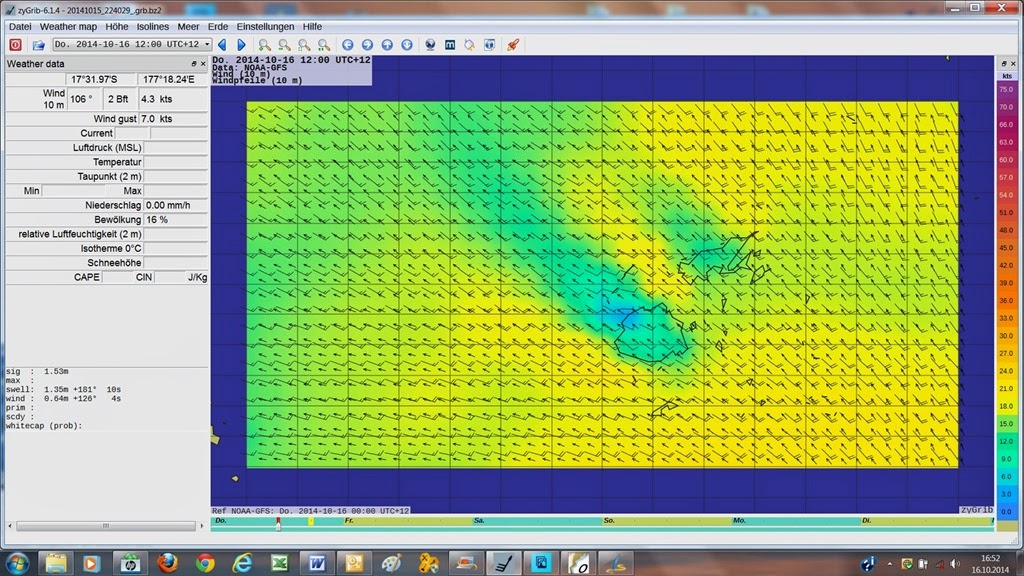This screenshot has height=576, width=1024.
Task: Open the Höhe menu
Action: [116, 27]
